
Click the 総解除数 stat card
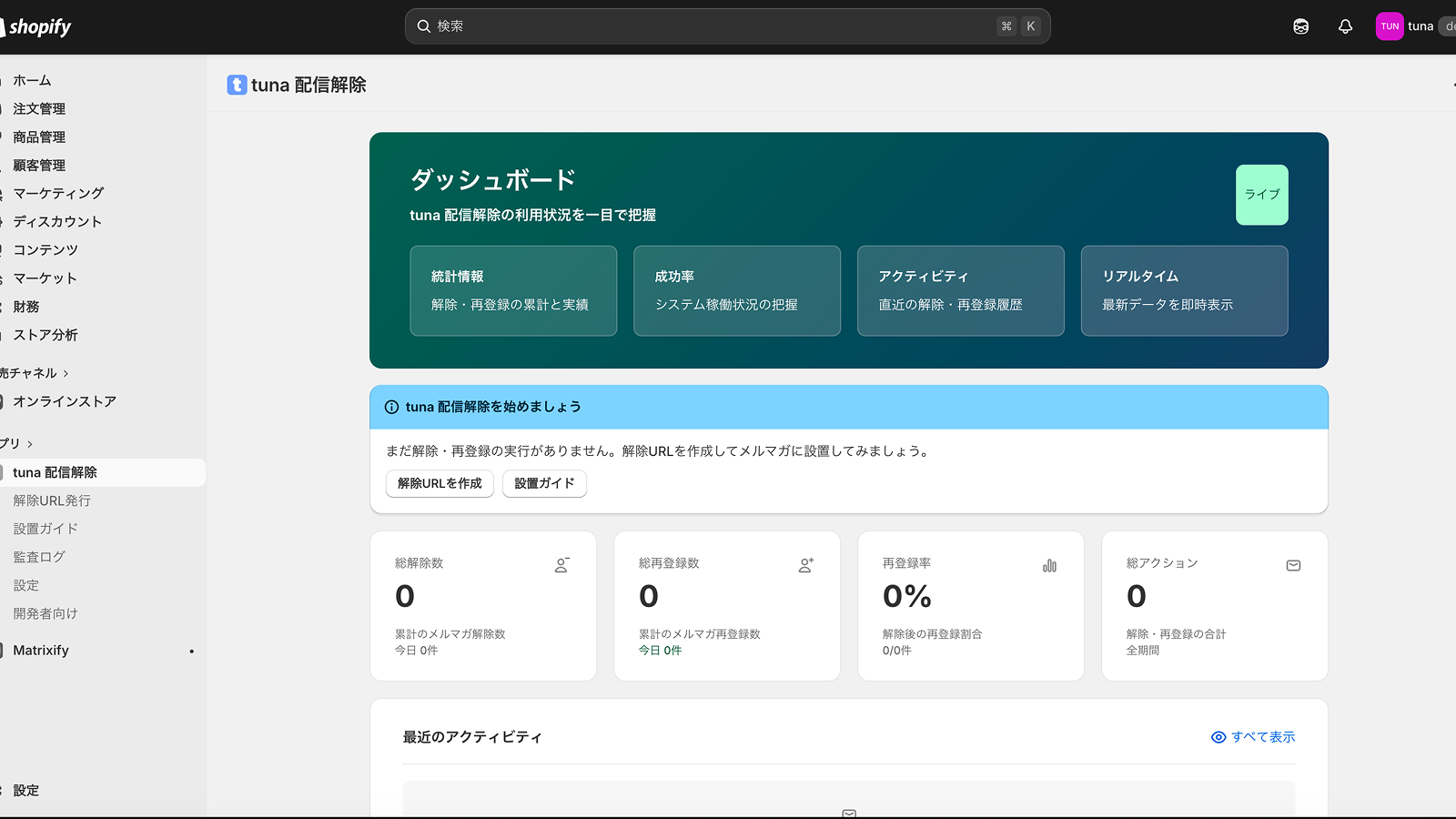[x=483, y=606]
